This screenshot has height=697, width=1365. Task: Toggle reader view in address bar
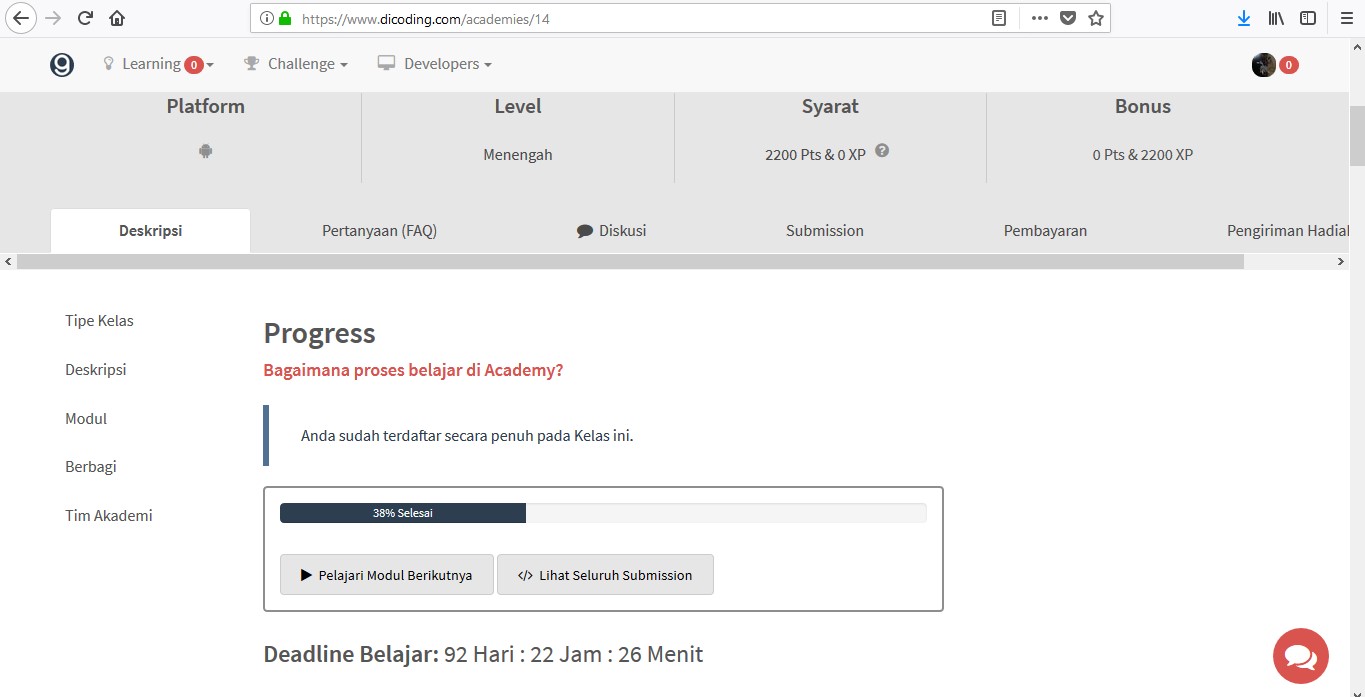pos(998,18)
